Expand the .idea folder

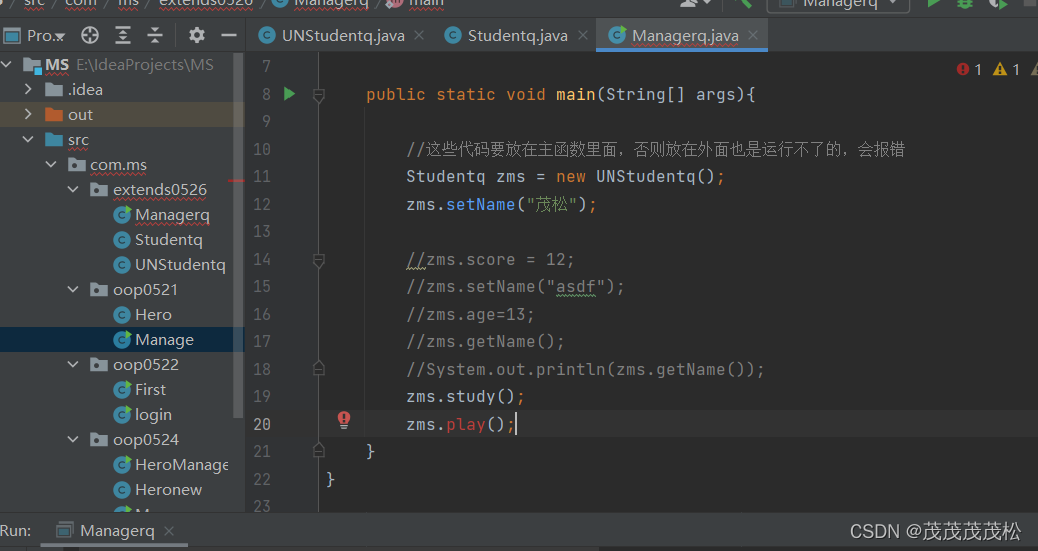click(x=28, y=89)
